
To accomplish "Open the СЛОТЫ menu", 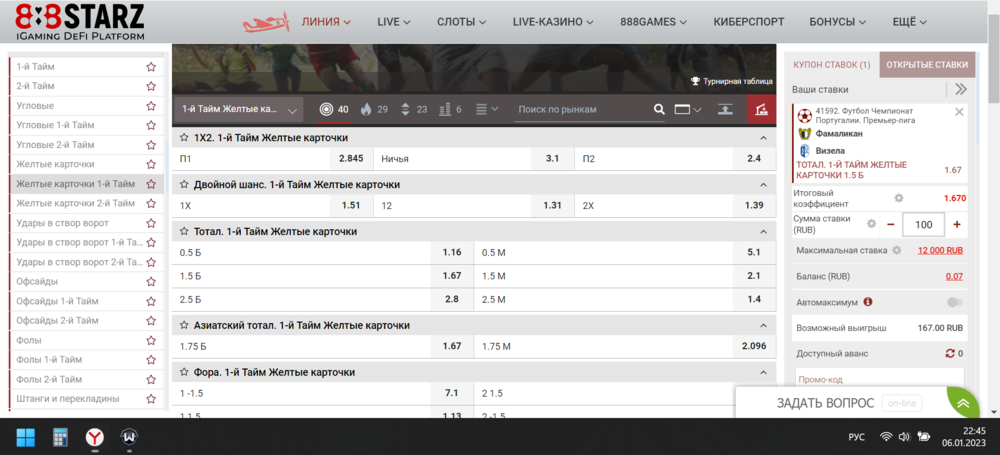I will click(x=462, y=22).
